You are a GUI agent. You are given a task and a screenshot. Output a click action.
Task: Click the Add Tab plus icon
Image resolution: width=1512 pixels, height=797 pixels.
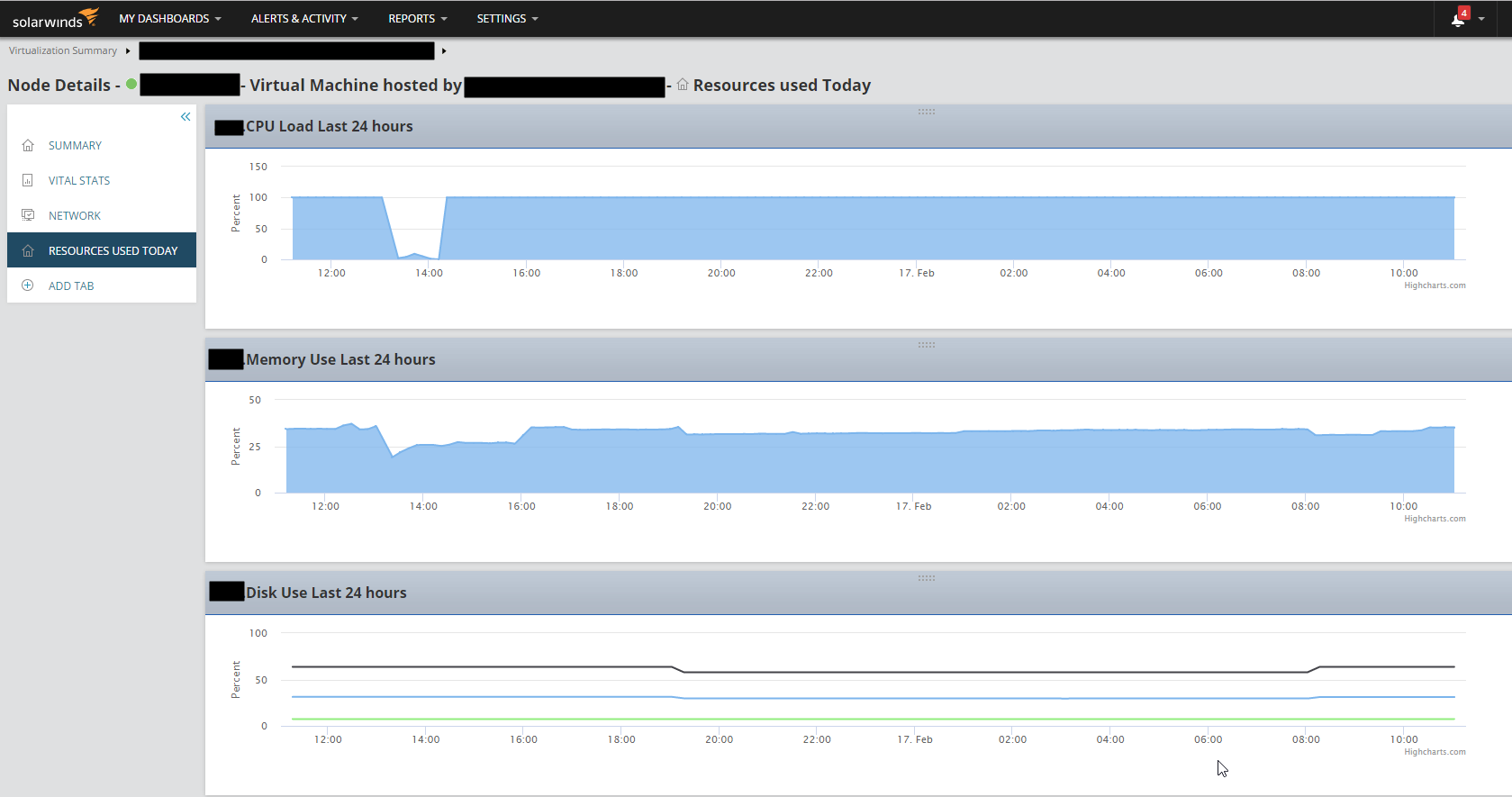click(28, 285)
